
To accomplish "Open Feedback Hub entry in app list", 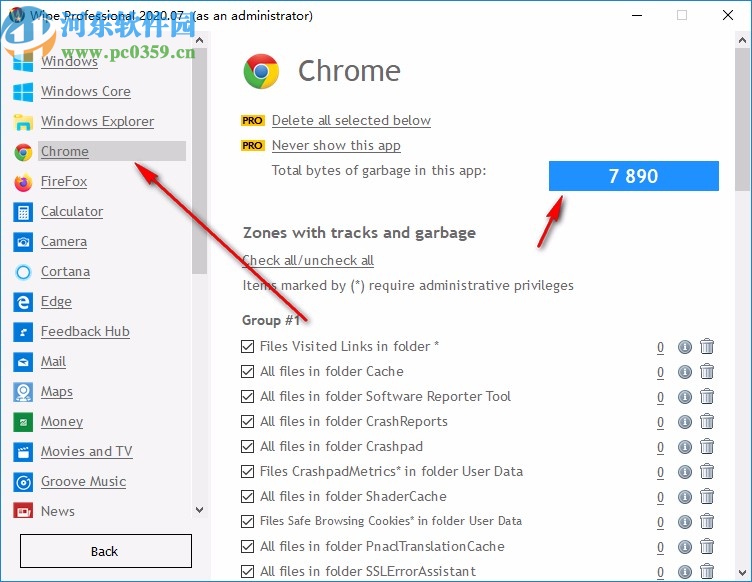I will click(x=85, y=332).
